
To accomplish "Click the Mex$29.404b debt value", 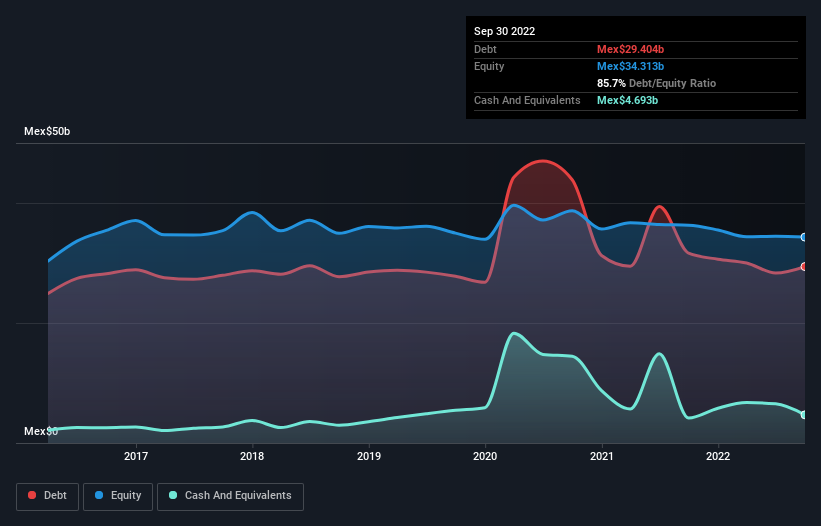I will pos(630,49).
